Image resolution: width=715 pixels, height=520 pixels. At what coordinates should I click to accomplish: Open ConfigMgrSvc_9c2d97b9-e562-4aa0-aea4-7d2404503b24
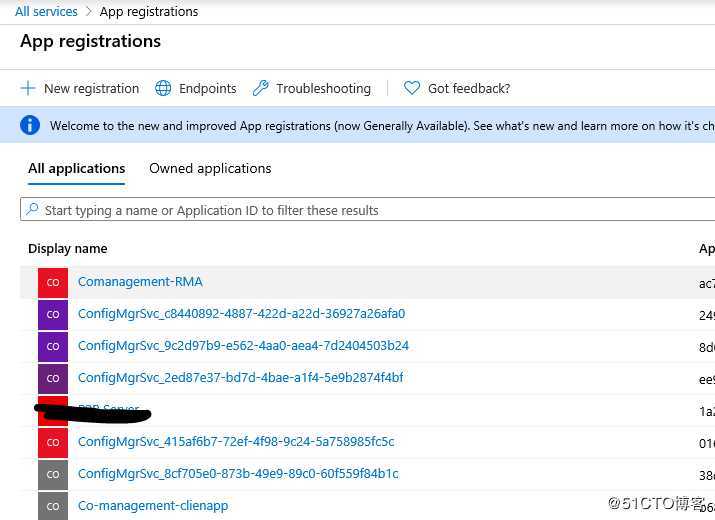tap(243, 346)
